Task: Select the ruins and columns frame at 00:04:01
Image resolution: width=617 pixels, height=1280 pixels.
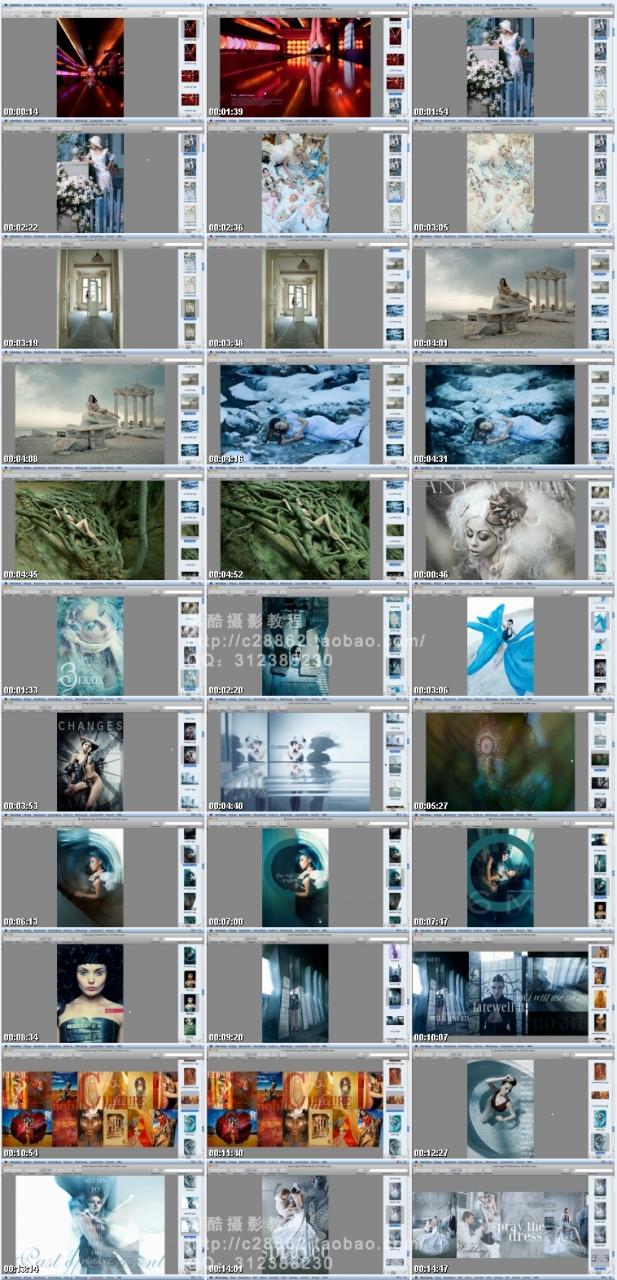Action: coord(500,298)
